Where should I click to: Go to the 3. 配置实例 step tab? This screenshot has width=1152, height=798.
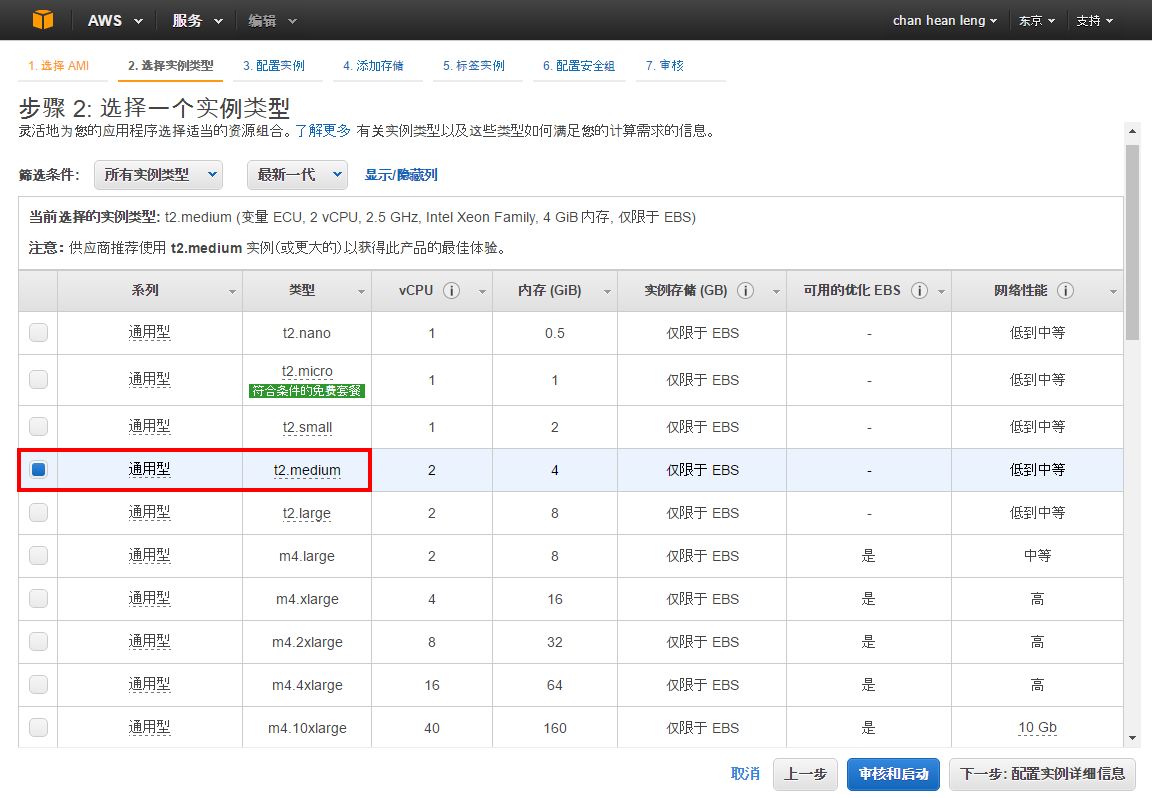(273, 66)
